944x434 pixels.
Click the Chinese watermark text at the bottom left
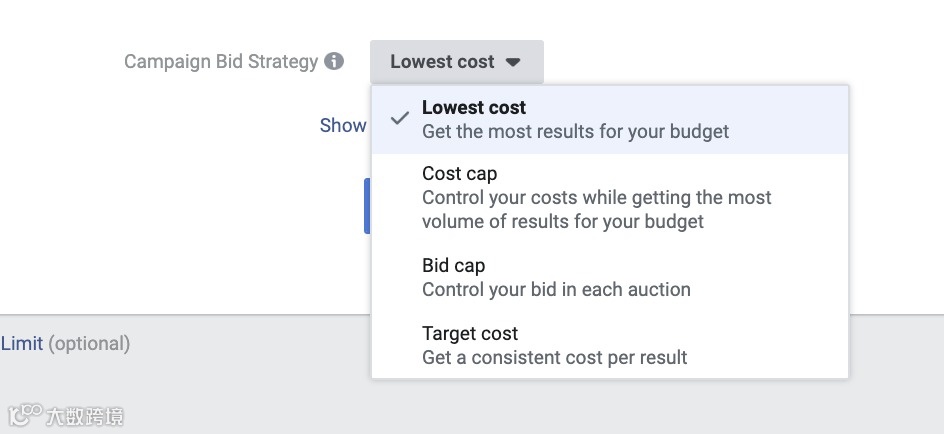pyautogui.click(x=85, y=415)
